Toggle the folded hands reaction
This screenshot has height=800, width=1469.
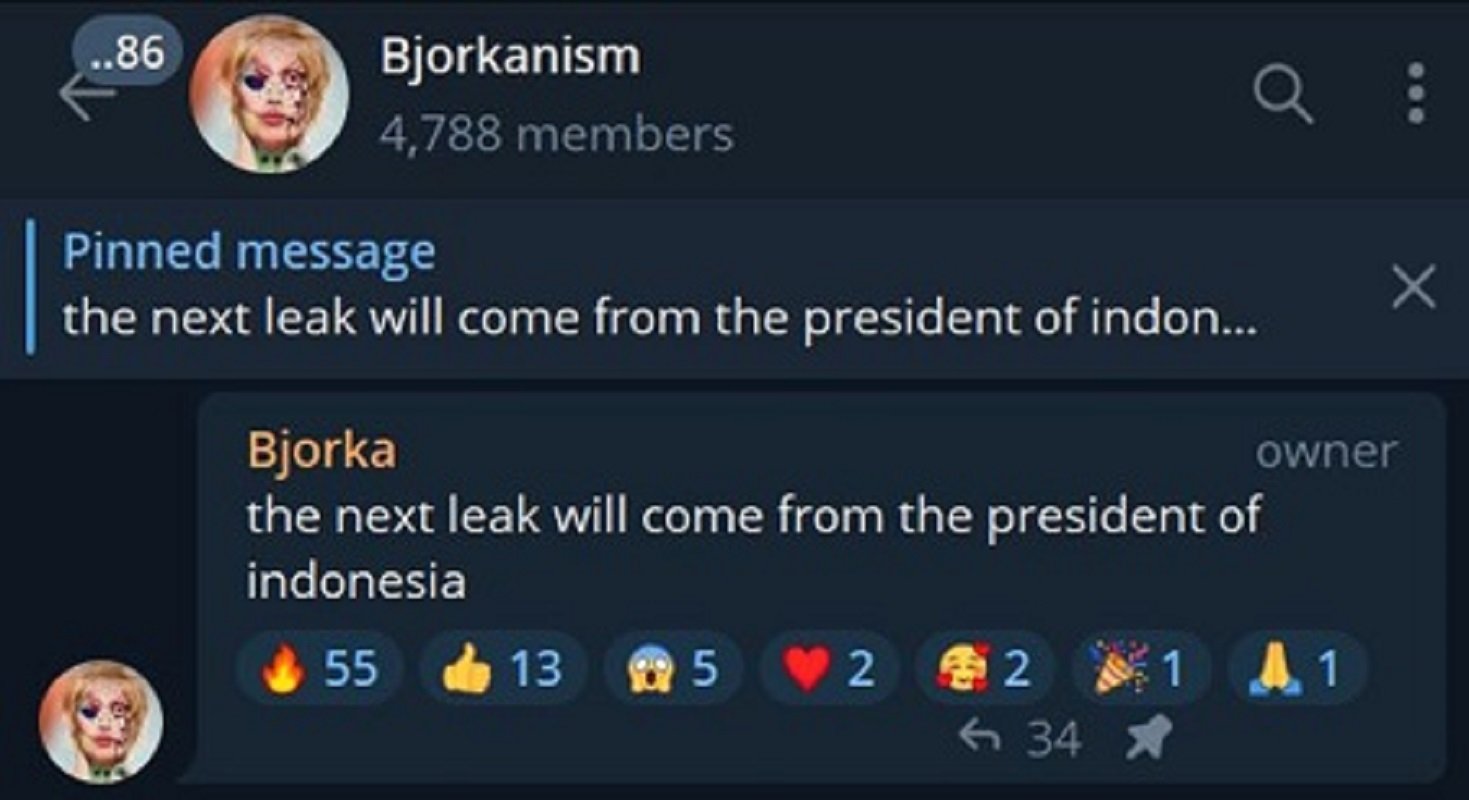pyautogui.click(x=1295, y=669)
